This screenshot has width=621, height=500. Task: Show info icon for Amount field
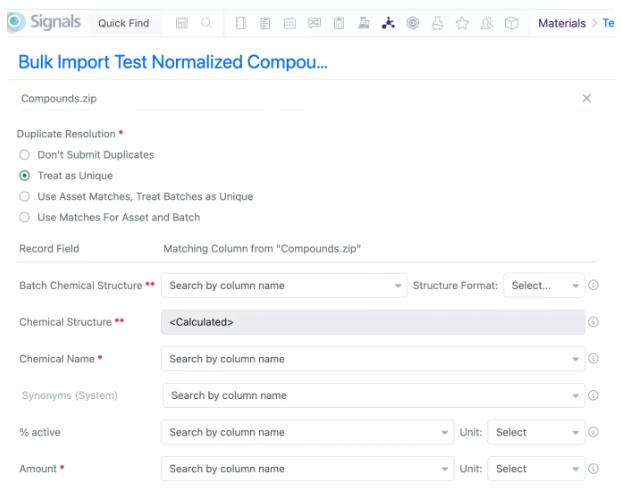[593, 468]
